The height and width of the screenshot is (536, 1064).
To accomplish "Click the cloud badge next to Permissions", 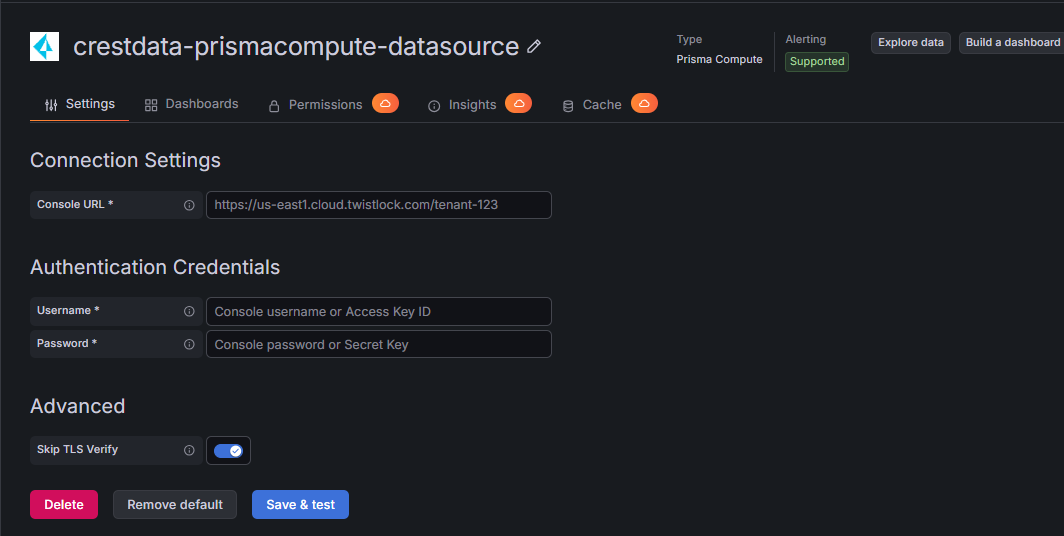I will (x=385, y=103).
